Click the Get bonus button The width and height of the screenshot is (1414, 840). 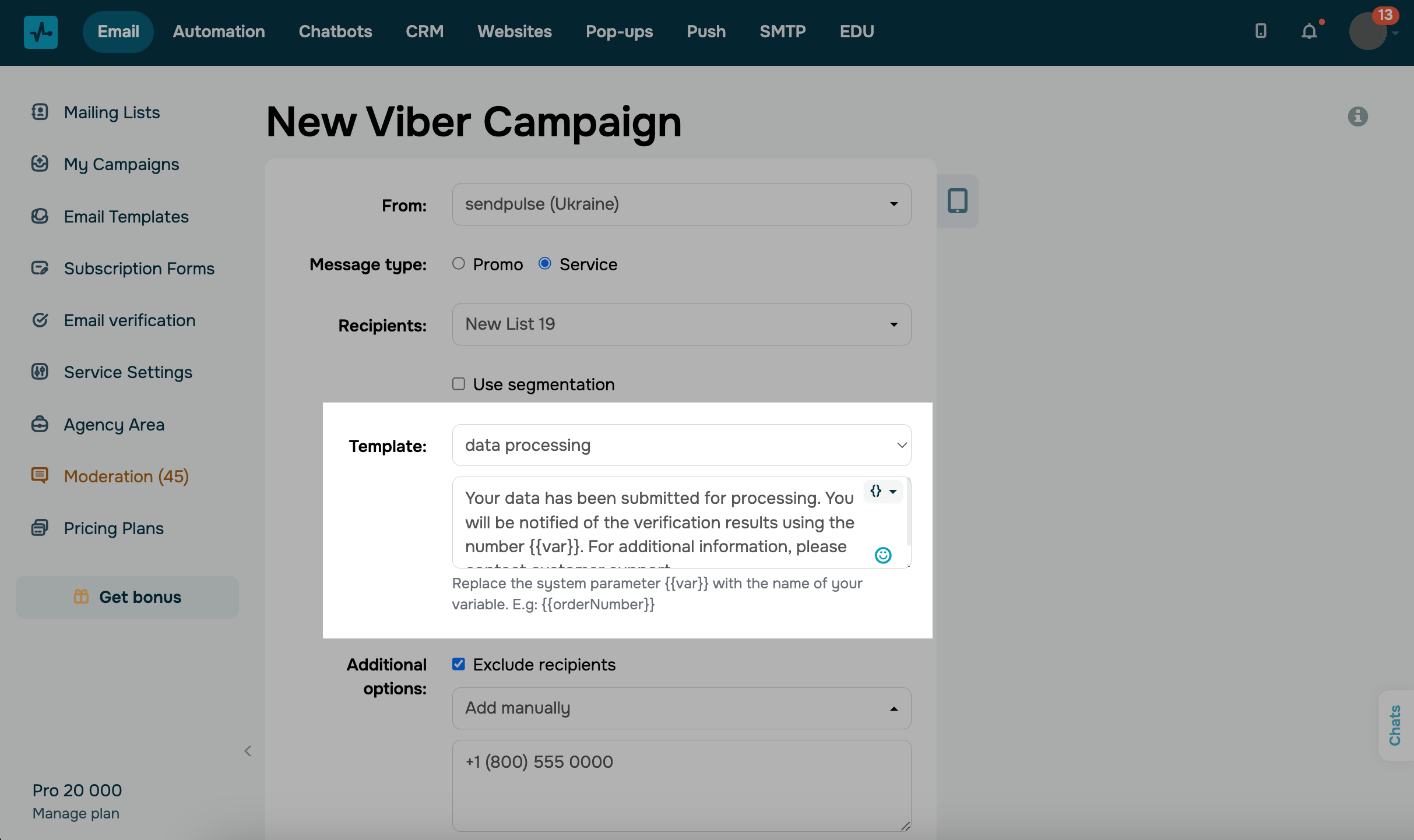(127, 597)
